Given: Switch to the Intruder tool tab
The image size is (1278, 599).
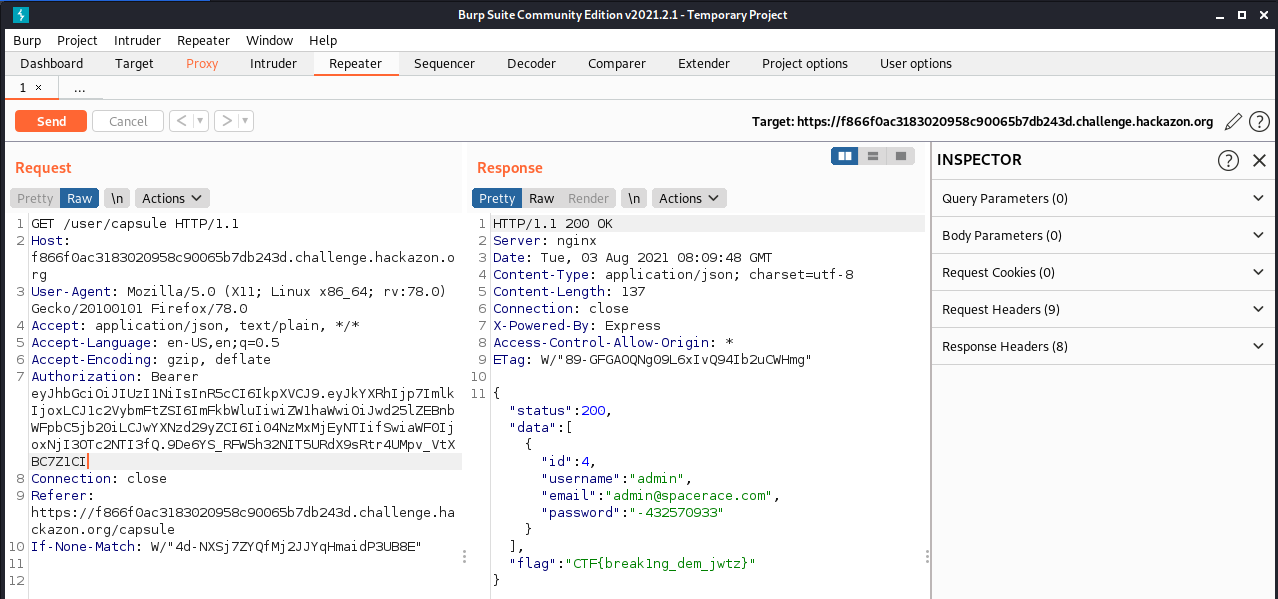Looking at the screenshot, I should click(273, 63).
